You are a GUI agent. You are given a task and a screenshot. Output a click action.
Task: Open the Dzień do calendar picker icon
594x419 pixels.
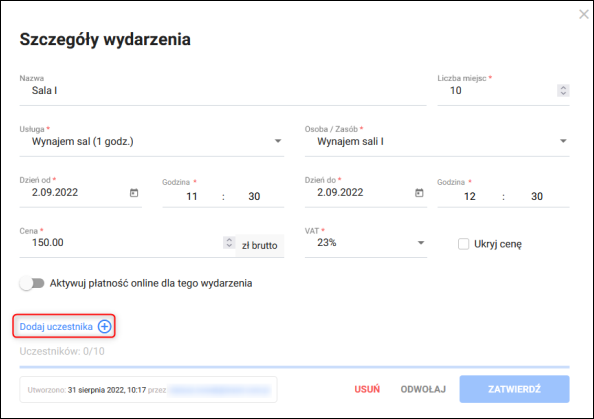click(x=419, y=193)
